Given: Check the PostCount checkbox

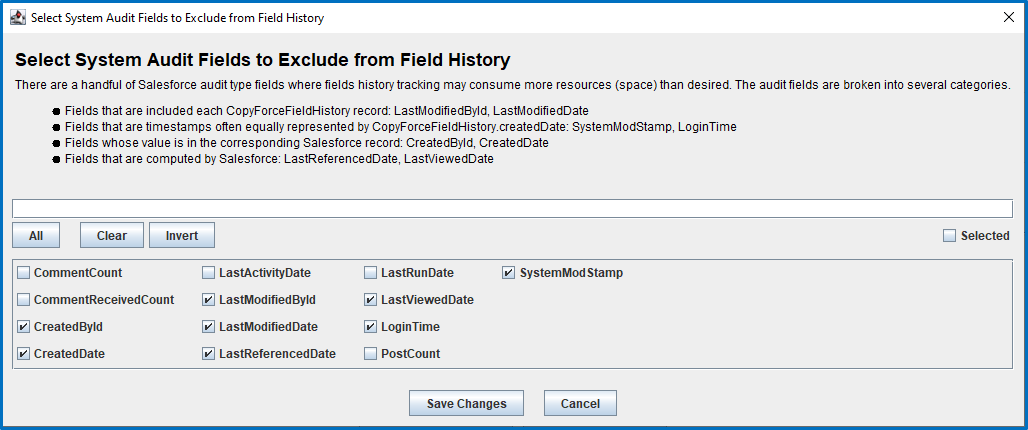Looking at the screenshot, I should (370, 353).
